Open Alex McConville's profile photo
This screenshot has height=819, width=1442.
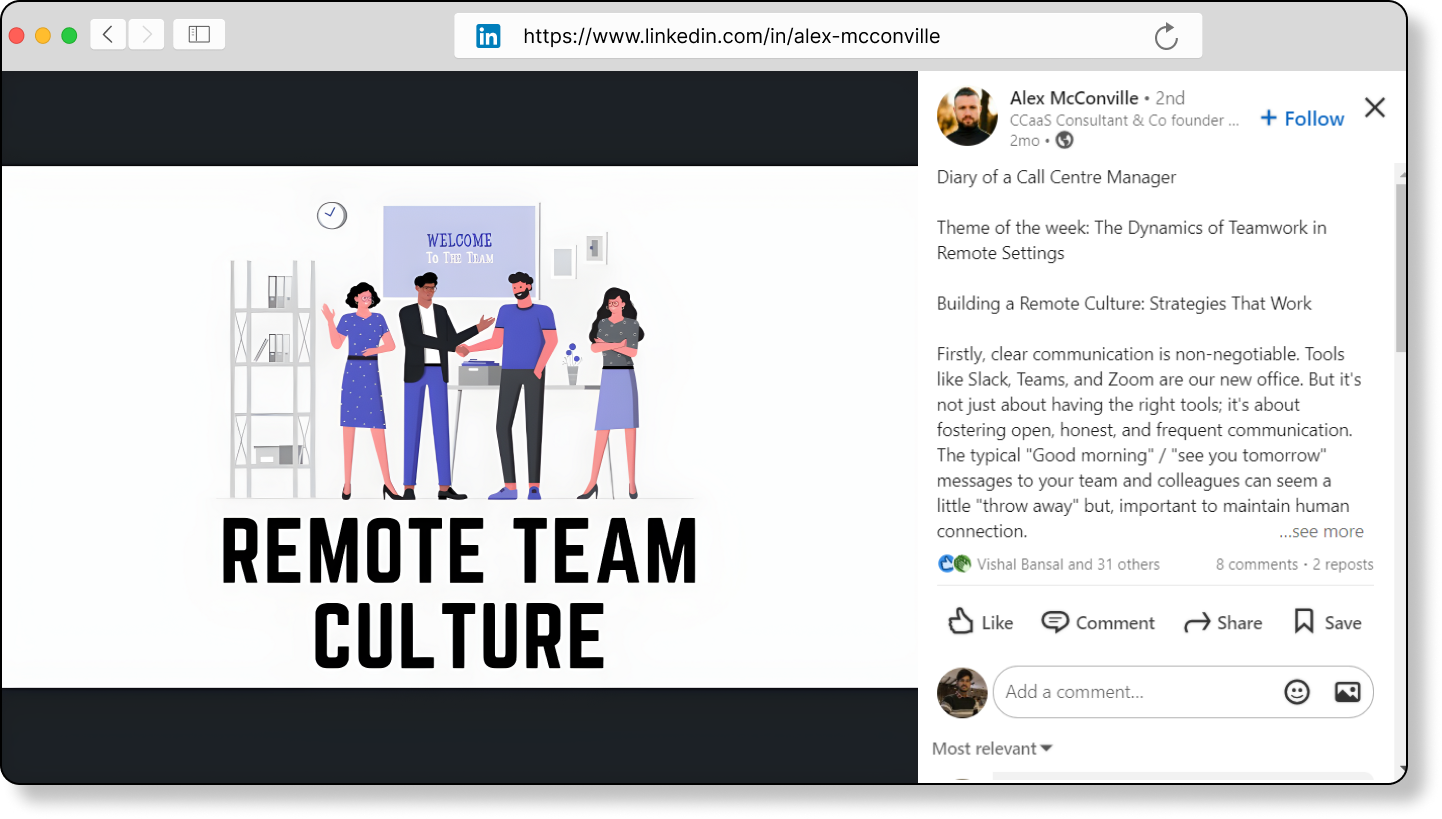click(967, 116)
